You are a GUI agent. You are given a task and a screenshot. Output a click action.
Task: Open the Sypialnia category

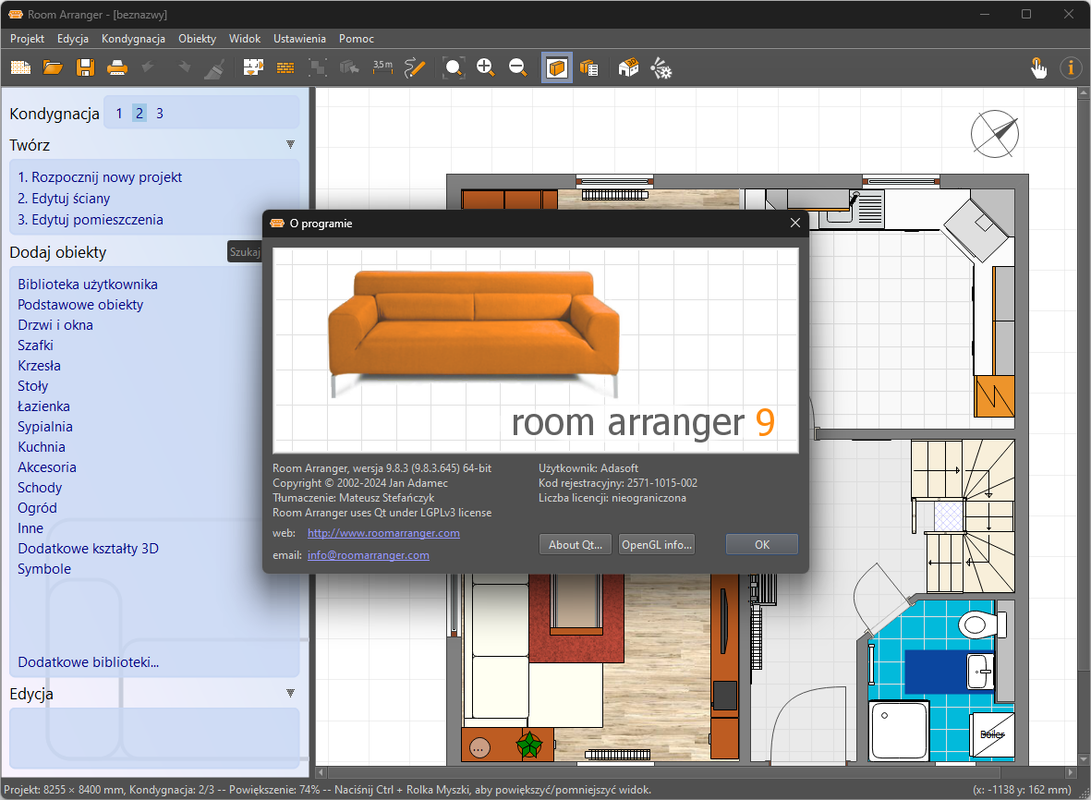[x=45, y=426]
